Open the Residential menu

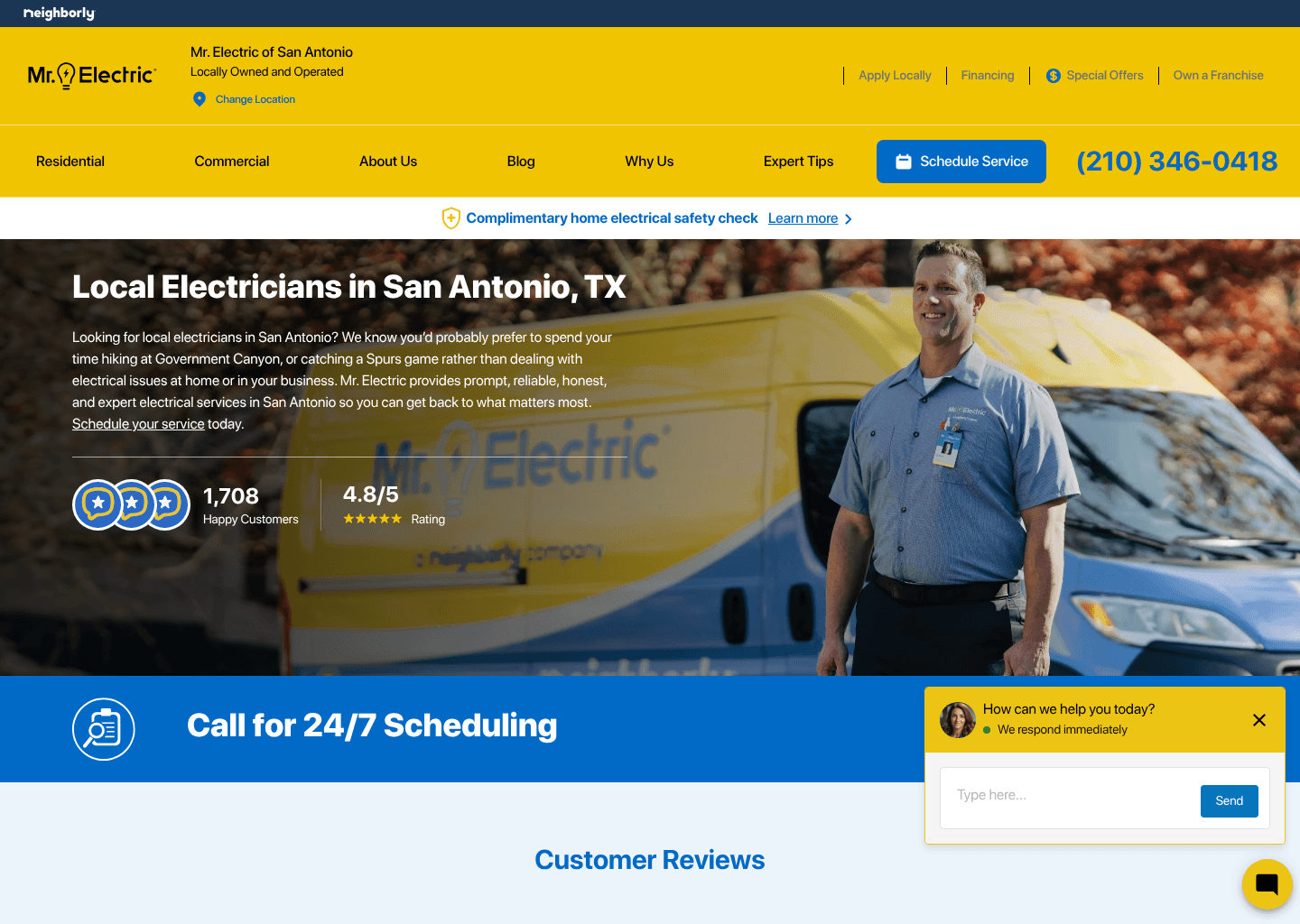coord(70,162)
